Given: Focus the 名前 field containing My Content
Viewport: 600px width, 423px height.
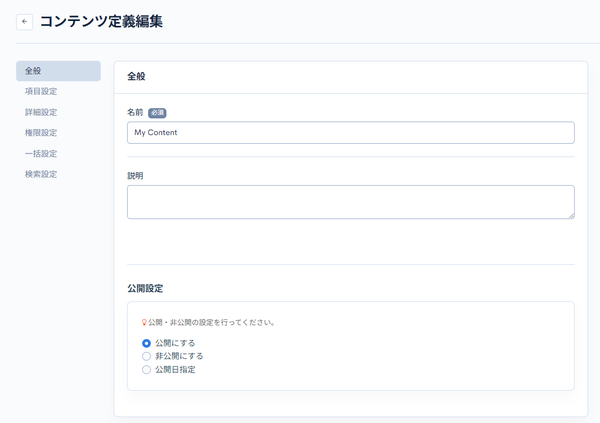Looking at the screenshot, I should (x=351, y=132).
